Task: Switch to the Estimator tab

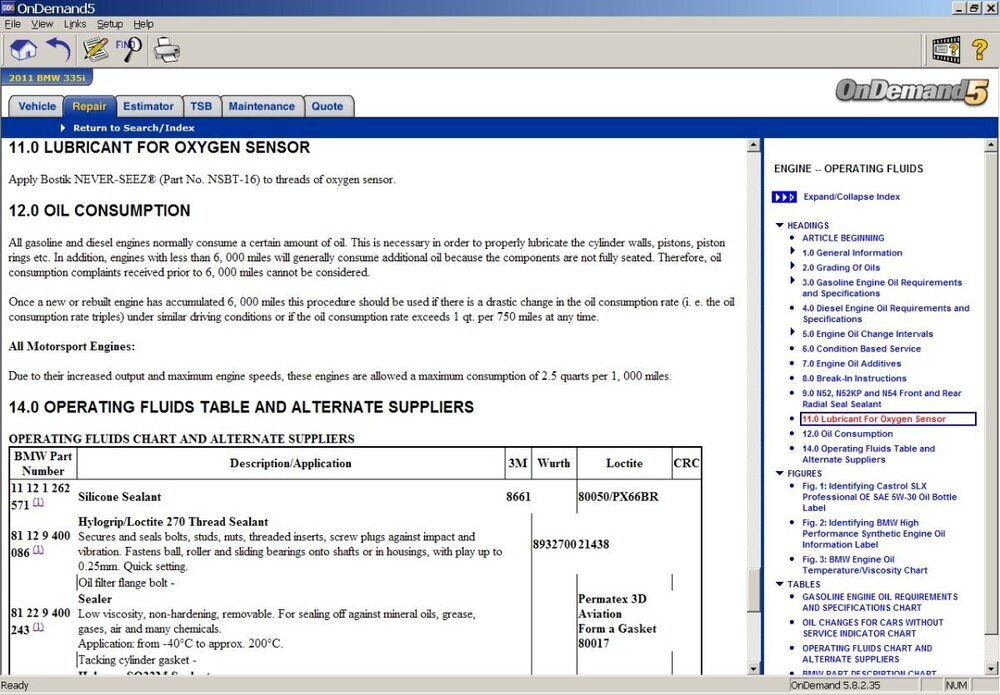Action: [148, 106]
